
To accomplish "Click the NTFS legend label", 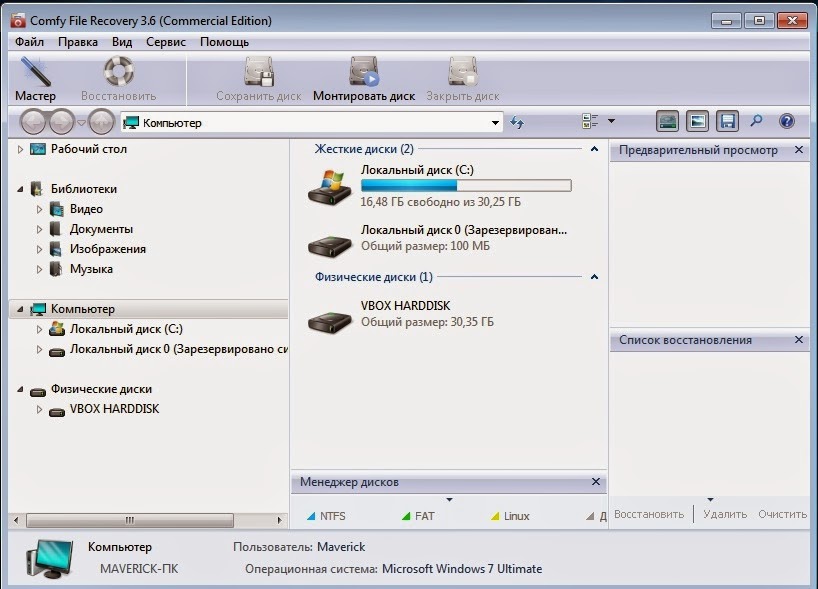I will (333, 516).
